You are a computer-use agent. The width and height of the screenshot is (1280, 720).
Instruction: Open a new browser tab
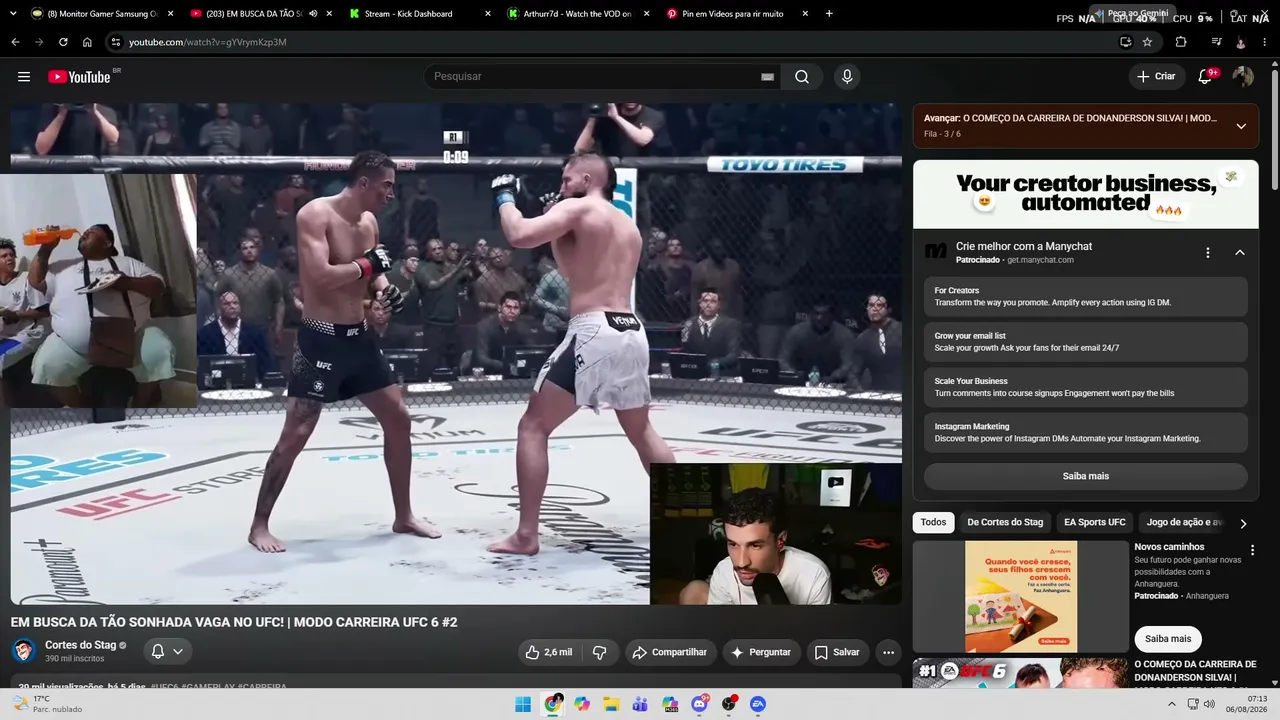829,14
